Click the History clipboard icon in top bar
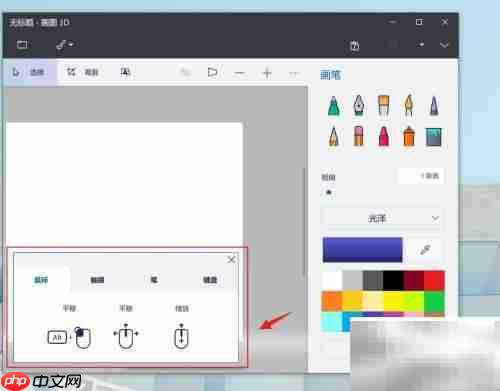 coord(355,45)
